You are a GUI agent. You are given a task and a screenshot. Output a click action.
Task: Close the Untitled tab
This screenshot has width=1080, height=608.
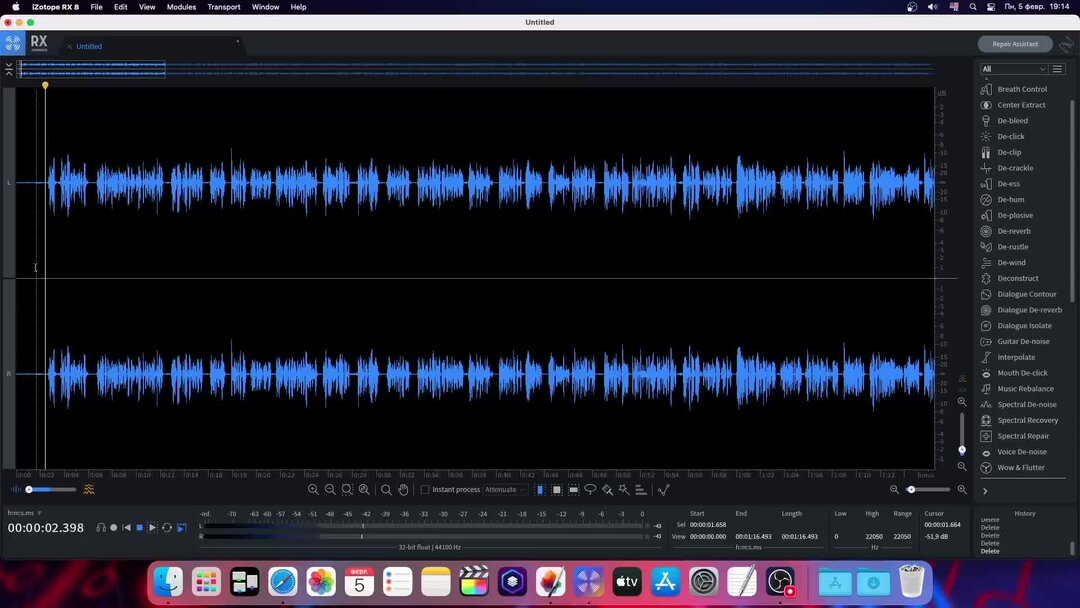click(x=70, y=46)
